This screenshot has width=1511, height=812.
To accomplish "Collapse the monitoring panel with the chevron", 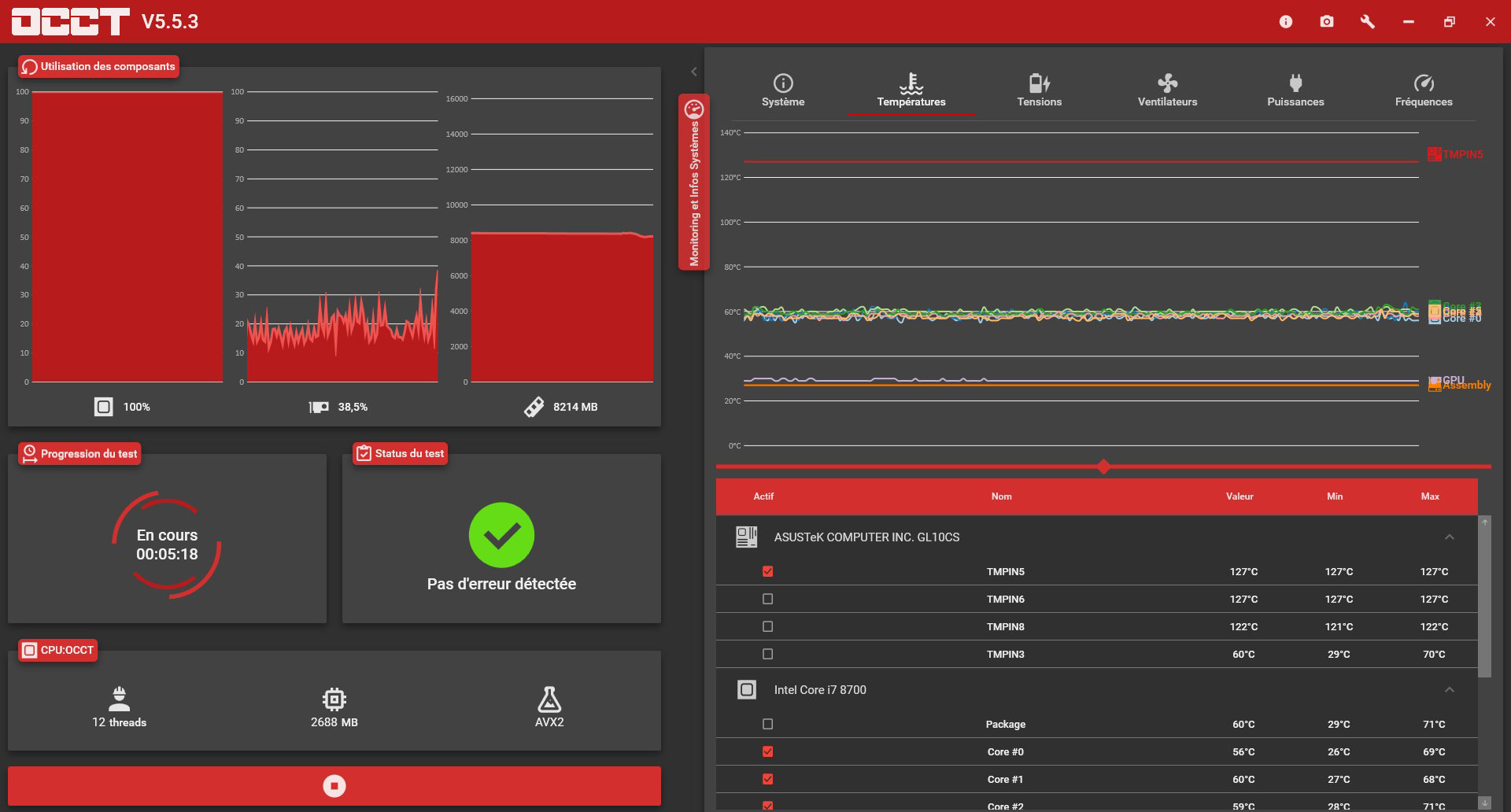I will (693, 72).
